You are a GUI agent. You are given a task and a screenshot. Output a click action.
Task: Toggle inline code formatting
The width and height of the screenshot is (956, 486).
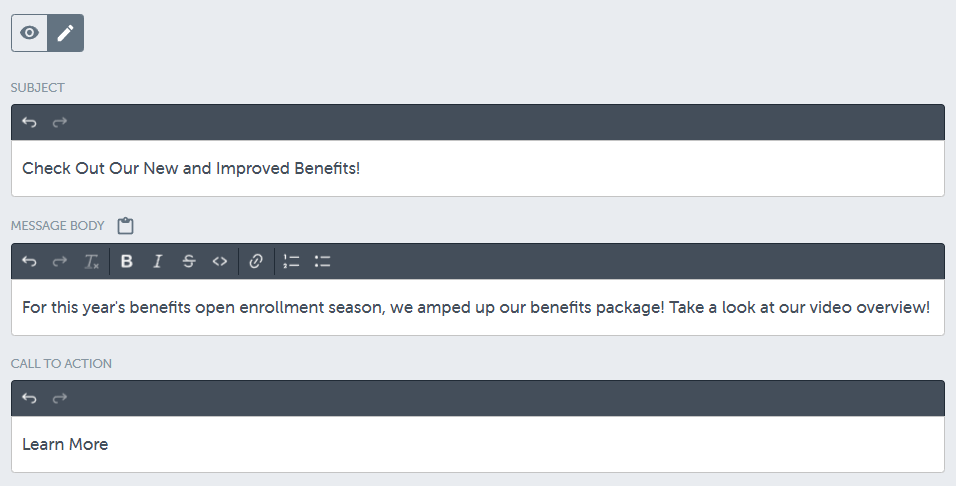point(219,261)
